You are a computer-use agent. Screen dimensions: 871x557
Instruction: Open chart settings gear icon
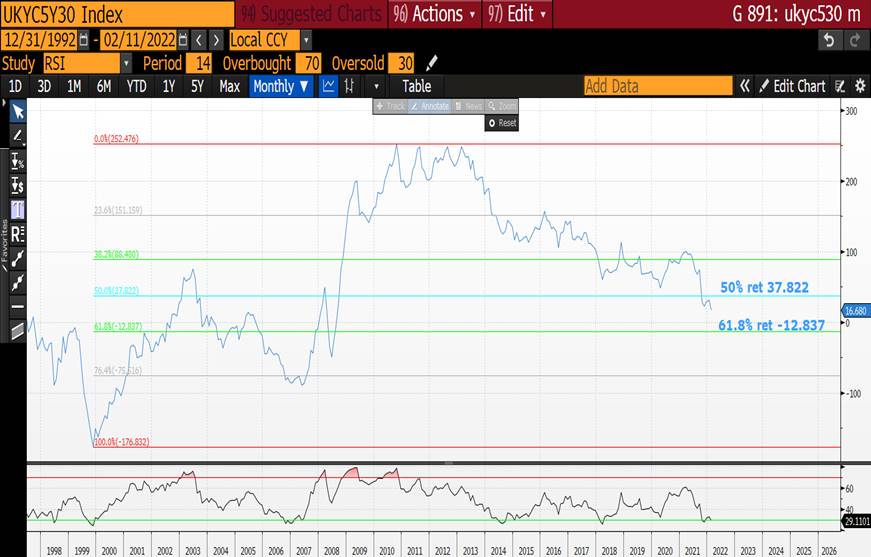(860, 86)
